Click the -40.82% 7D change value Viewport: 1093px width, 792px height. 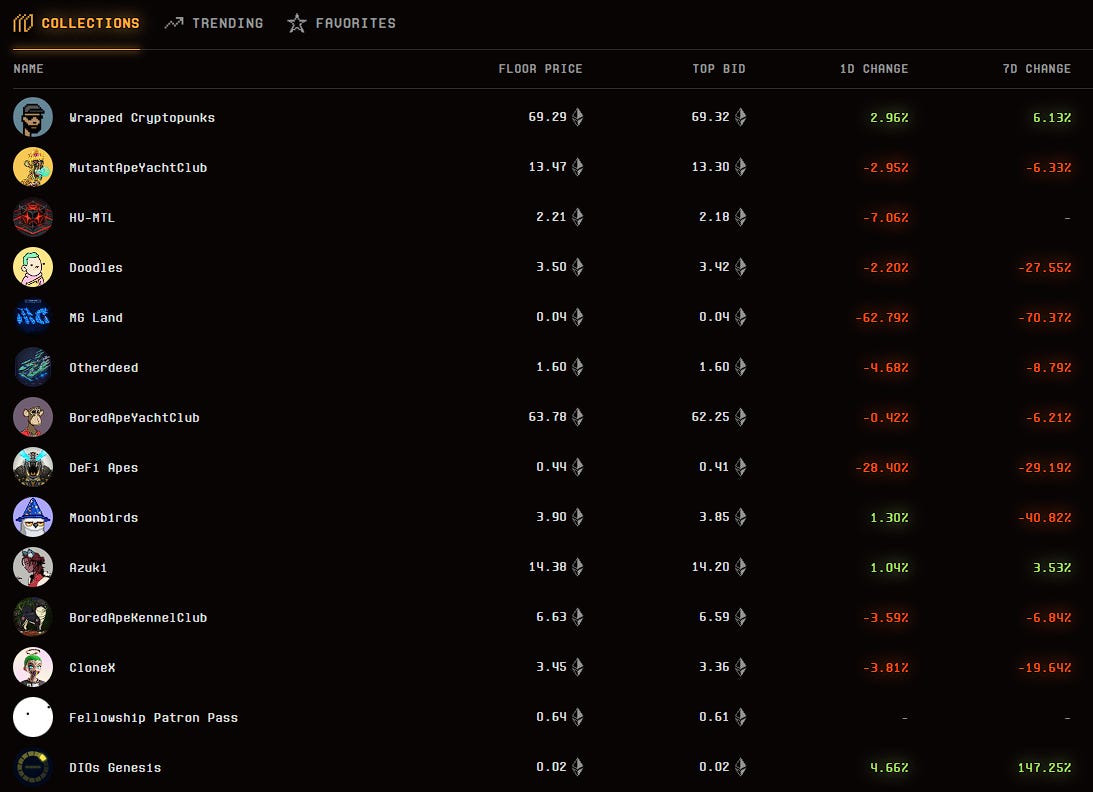pyautogui.click(x=1044, y=518)
